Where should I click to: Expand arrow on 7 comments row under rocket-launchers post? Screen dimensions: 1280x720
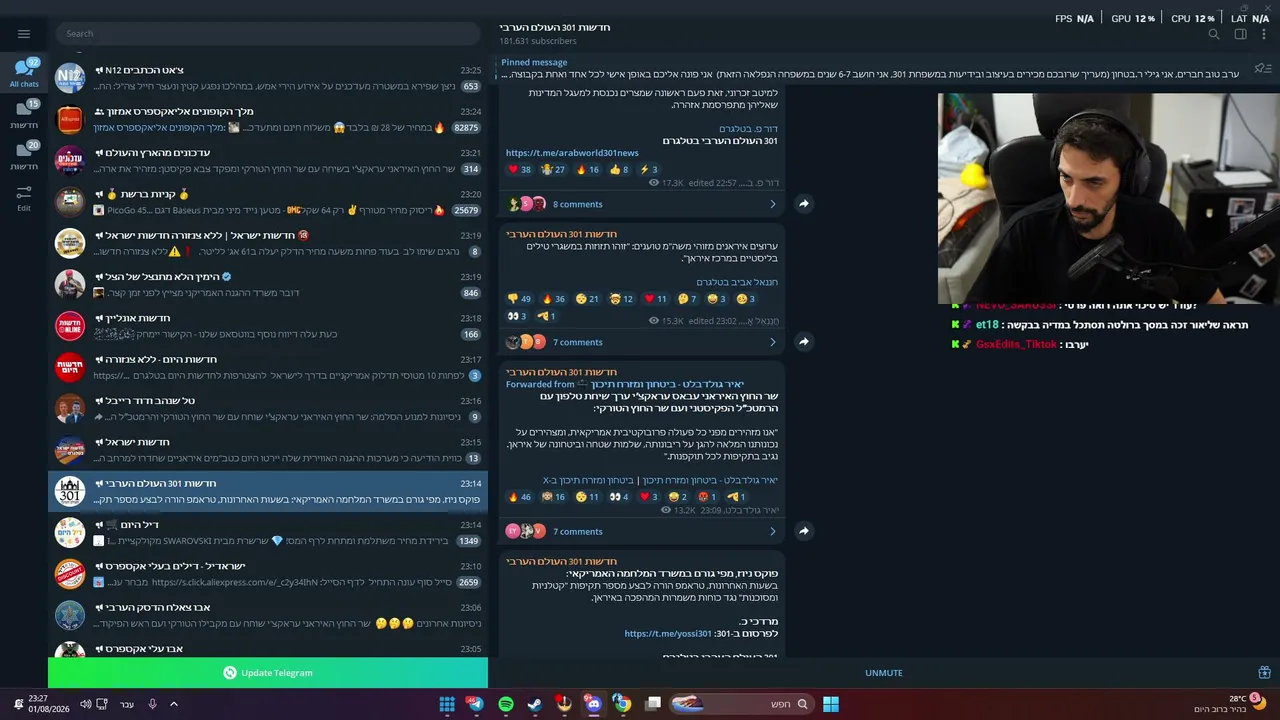pos(772,342)
